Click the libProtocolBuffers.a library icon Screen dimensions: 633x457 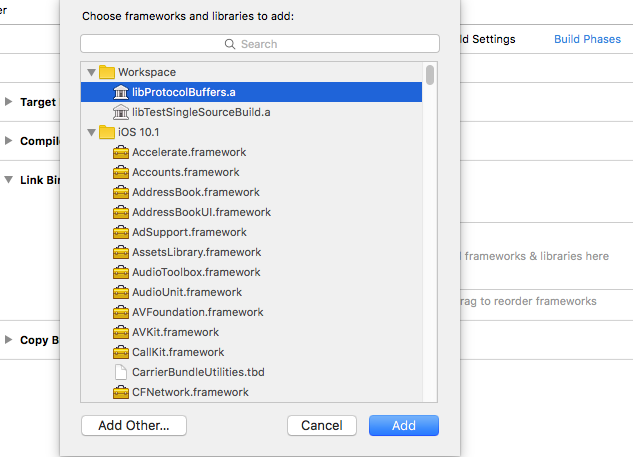[x=121, y=92]
